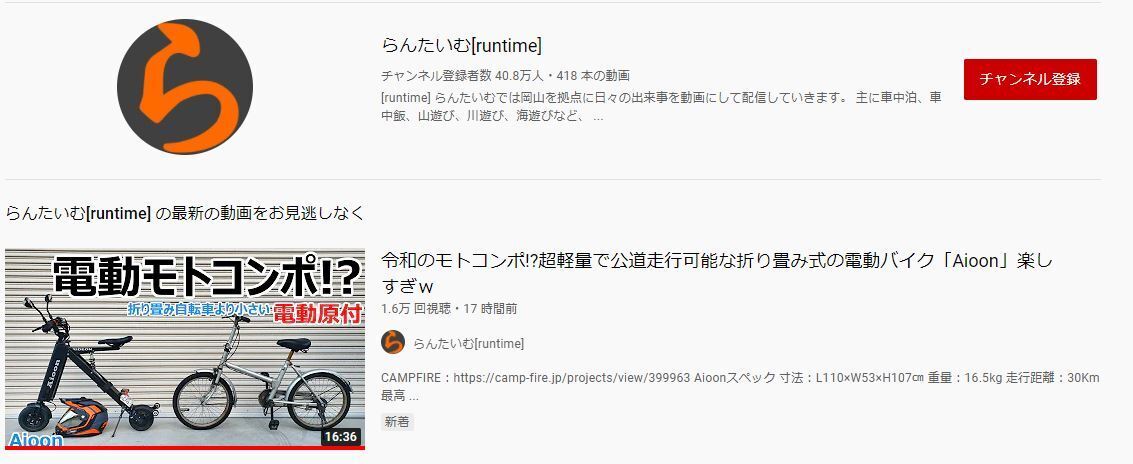Click the orange helmet in the thumbnail

(x=81, y=416)
